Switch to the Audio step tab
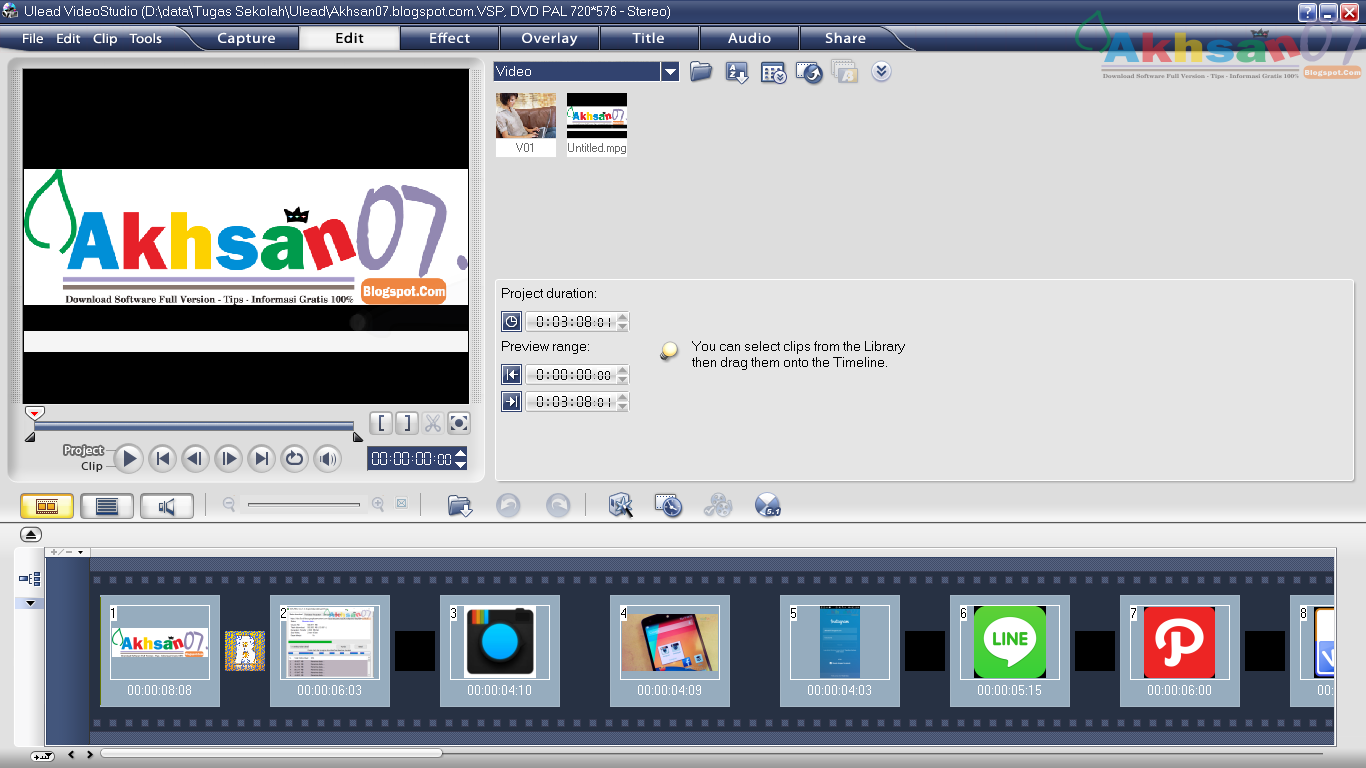The height and width of the screenshot is (768, 1366). pyautogui.click(x=750, y=38)
